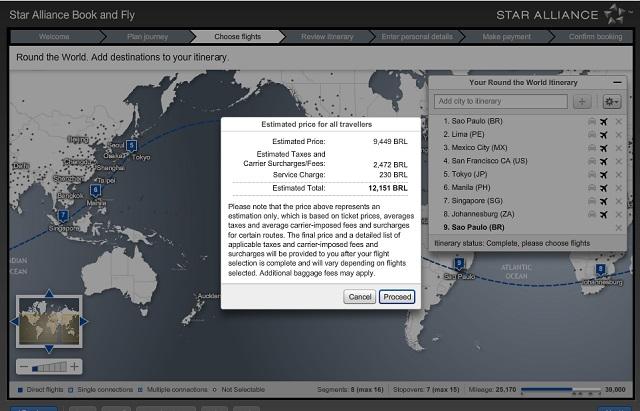Click the Add city to itinerary field
Viewport: 640px width, 411px height.
[x=500, y=101]
